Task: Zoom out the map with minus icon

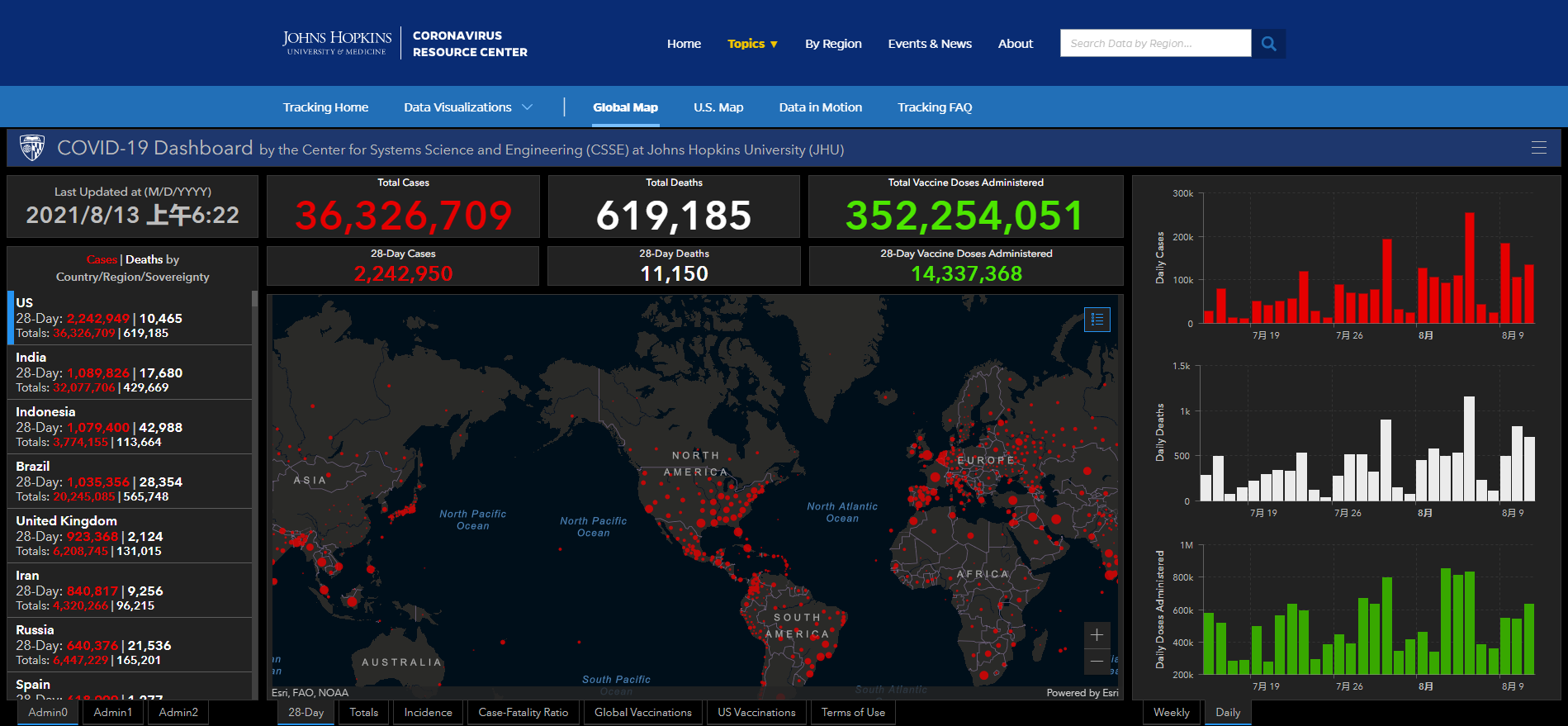Action: point(1097,661)
